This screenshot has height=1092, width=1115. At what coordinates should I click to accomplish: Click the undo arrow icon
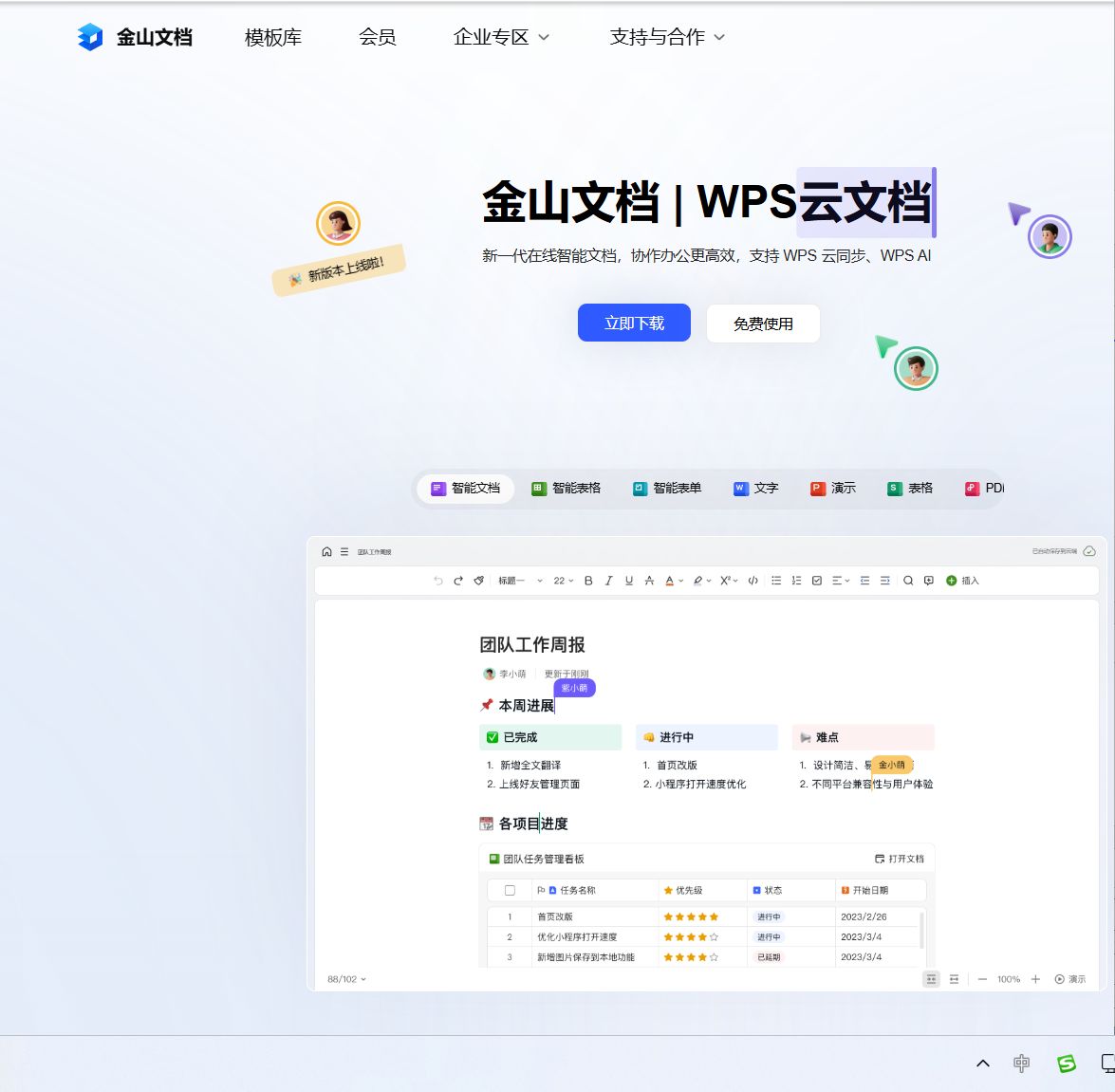(438, 581)
